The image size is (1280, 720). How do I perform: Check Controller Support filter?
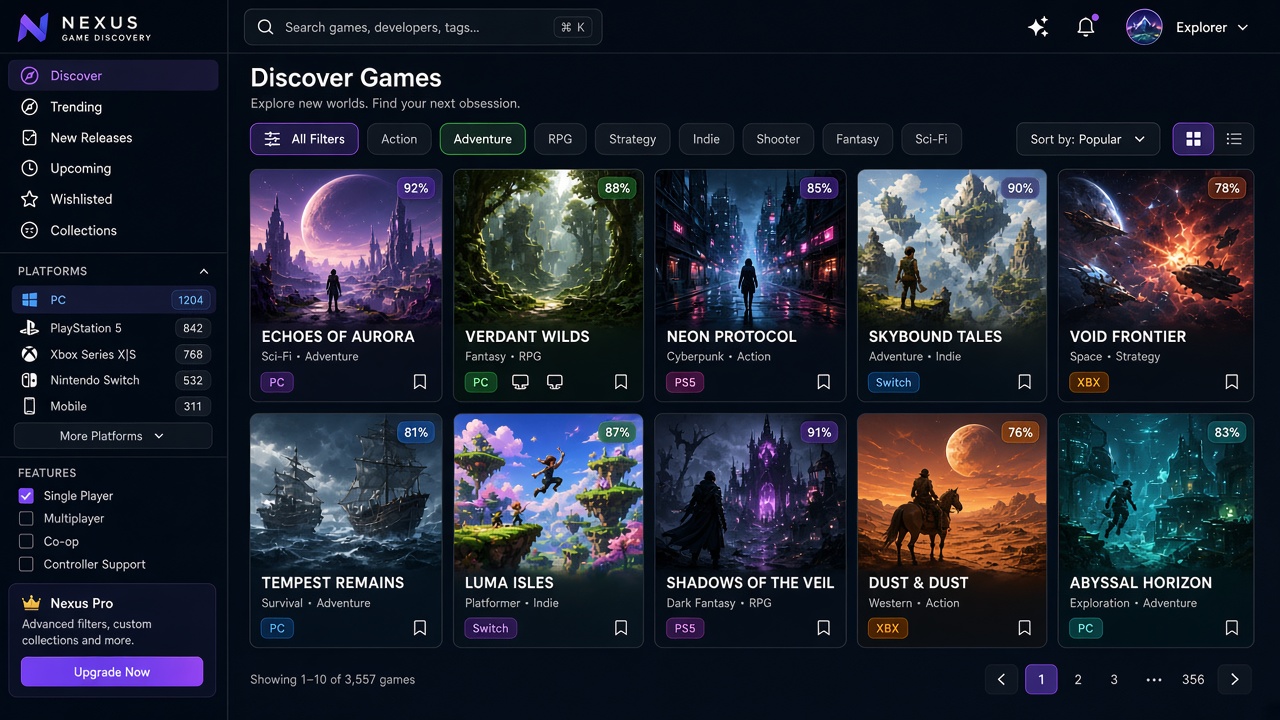(26, 565)
